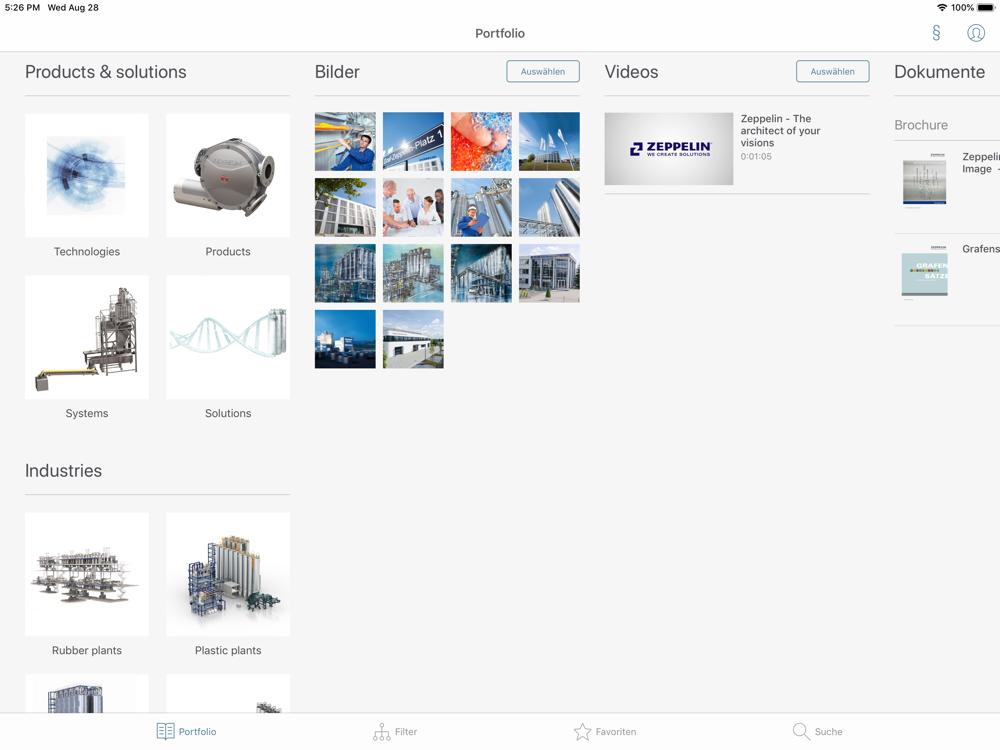Switch to the Suche tab label

[x=828, y=732]
